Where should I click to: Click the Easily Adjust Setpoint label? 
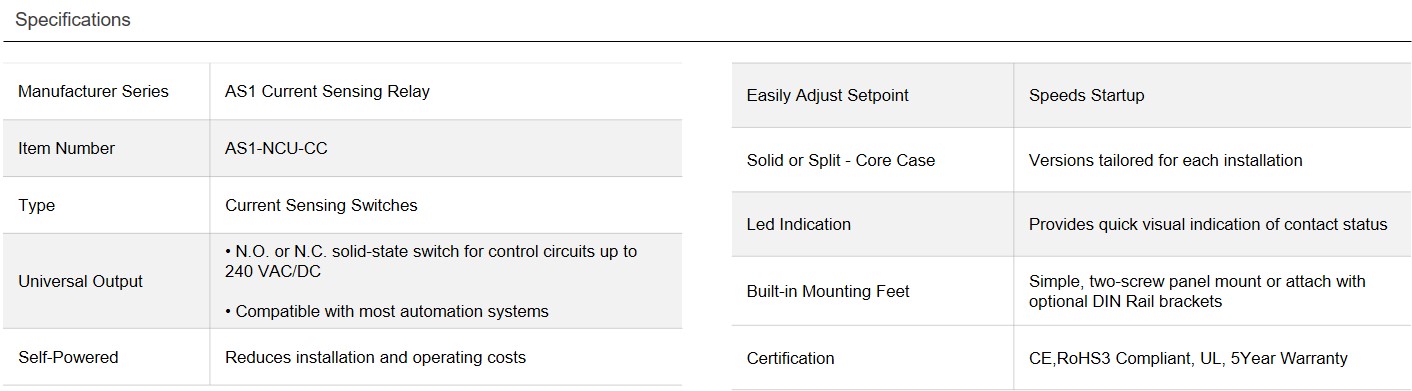pyautogui.click(x=828, y=95)
